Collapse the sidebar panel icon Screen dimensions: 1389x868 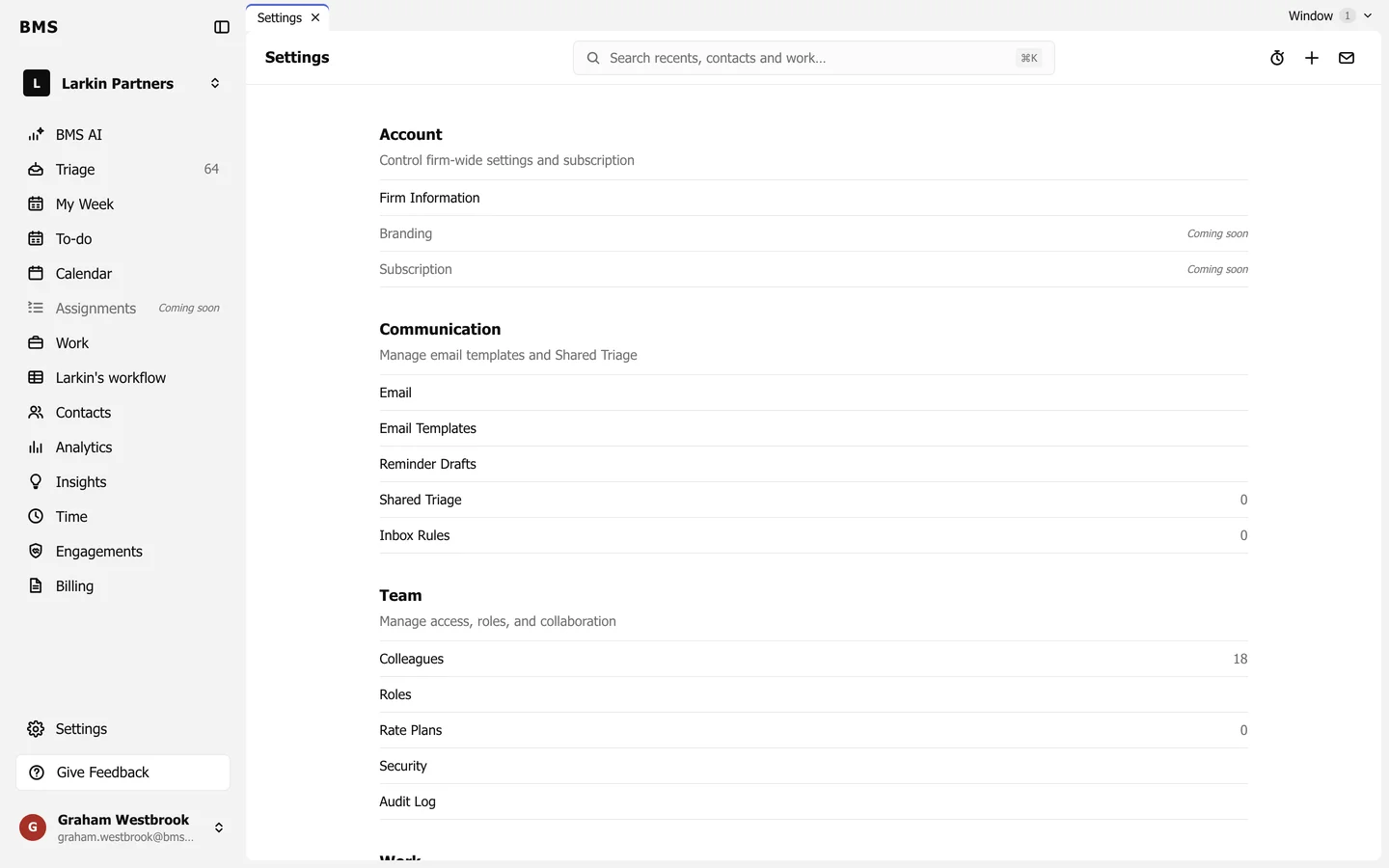pyautogui.click(x=222, y=27)
